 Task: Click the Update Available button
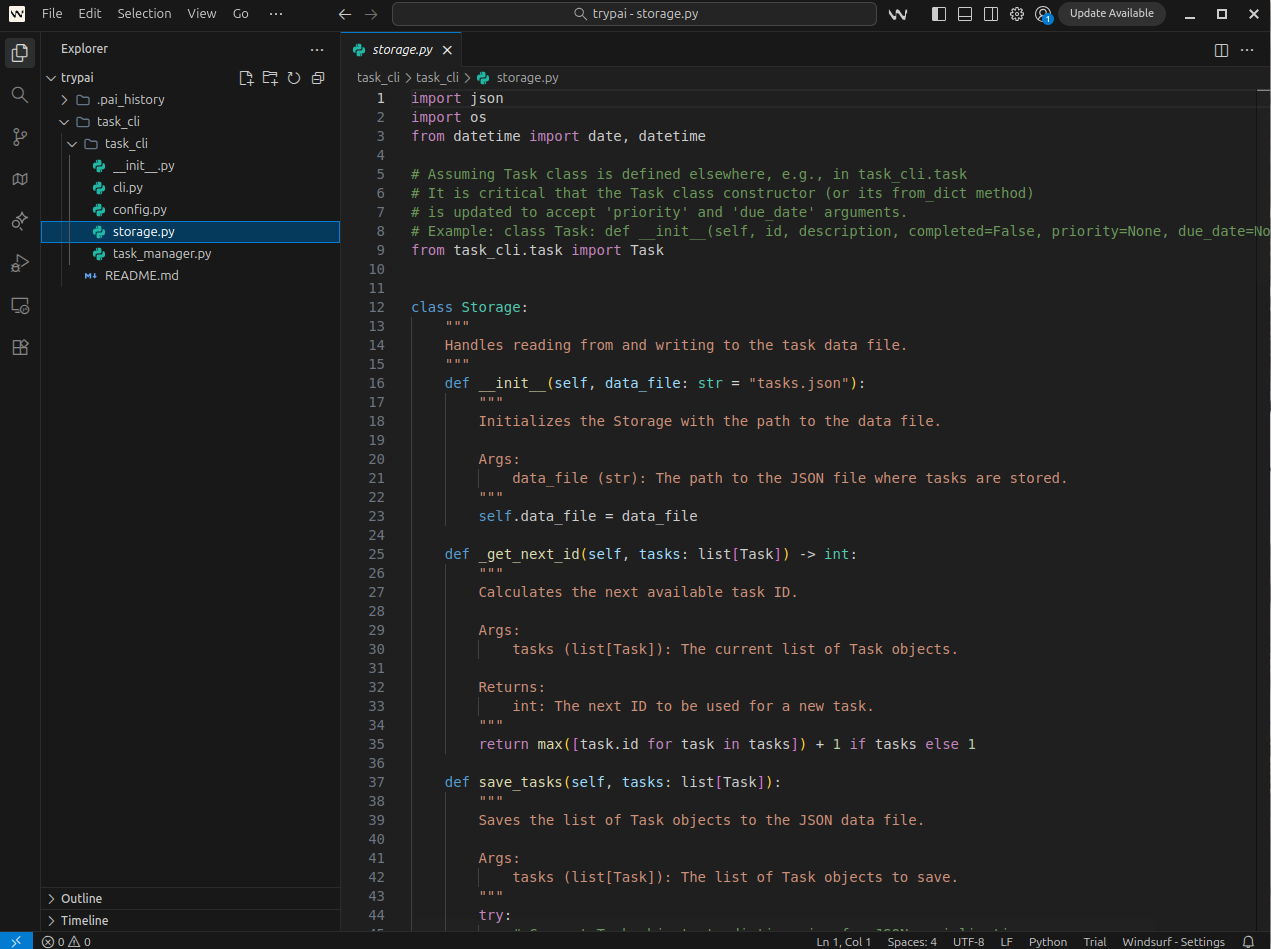tap(1111, 14)
